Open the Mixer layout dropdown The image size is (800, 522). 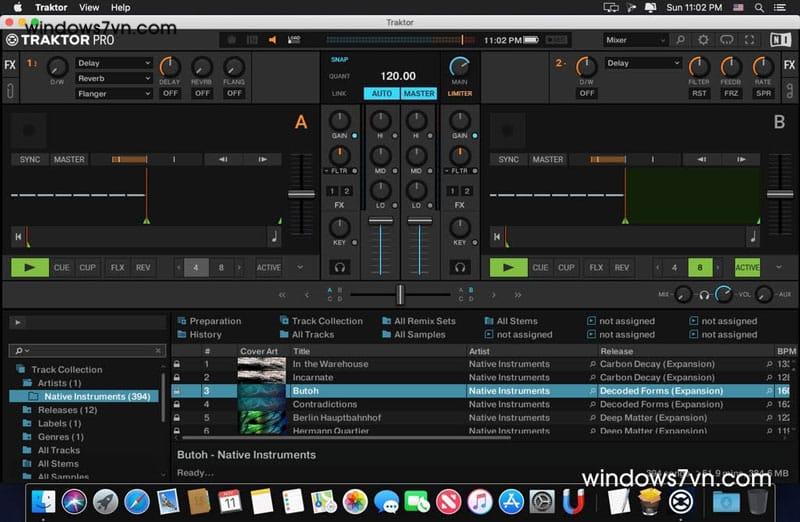tap(635, 40)
